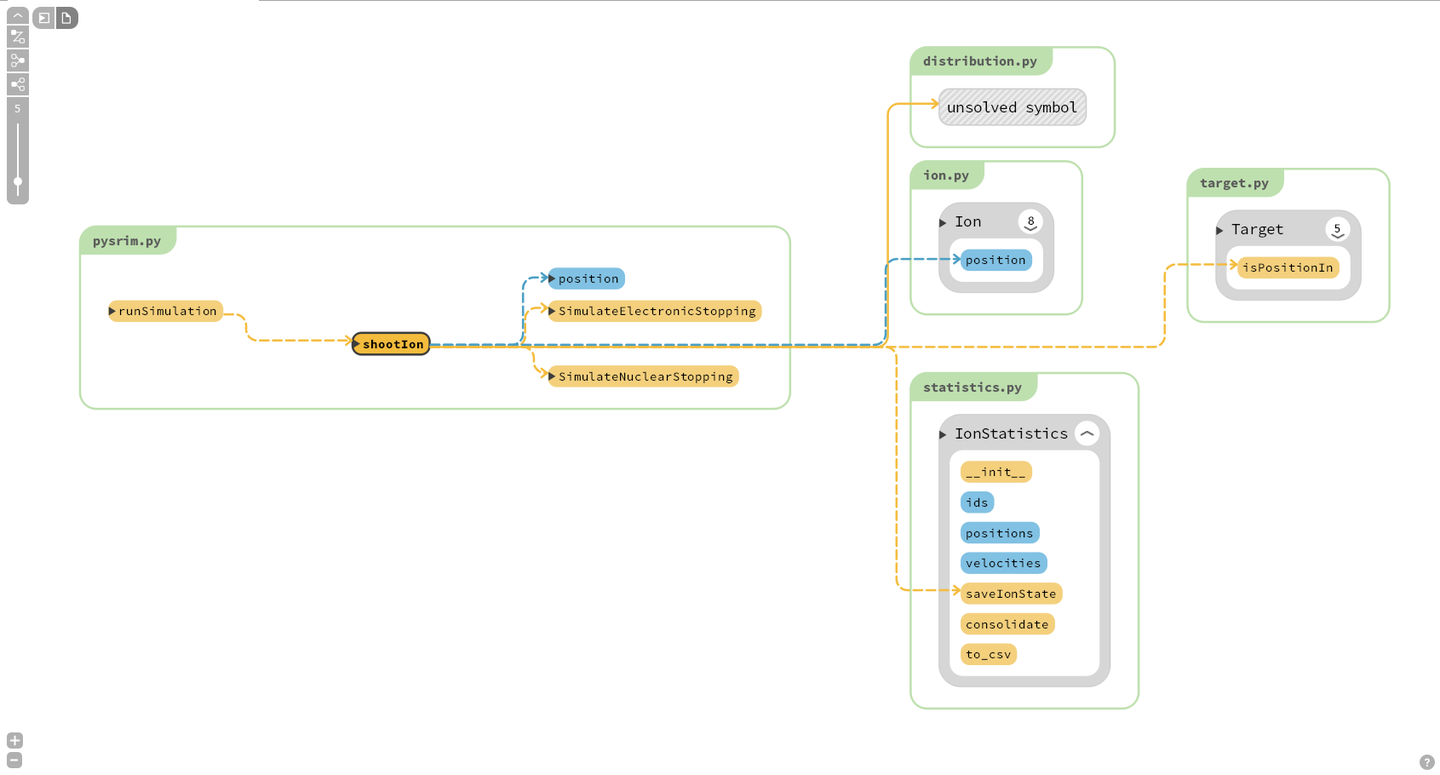
Task: Click the Ion class name label
Action: pos(968,222)
